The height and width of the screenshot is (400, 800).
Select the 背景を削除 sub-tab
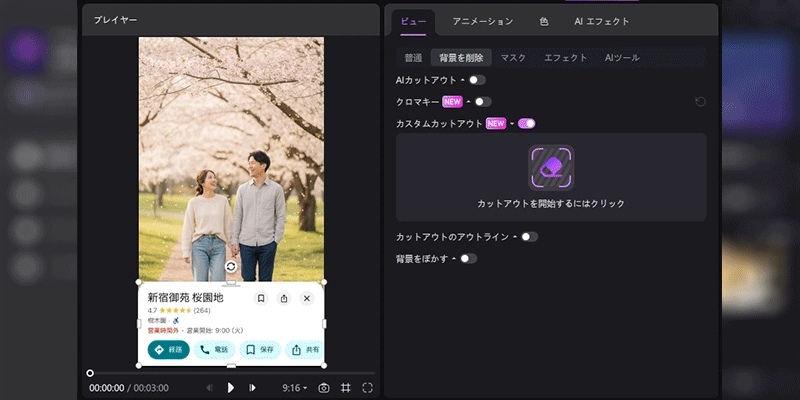tap(461, 58)
